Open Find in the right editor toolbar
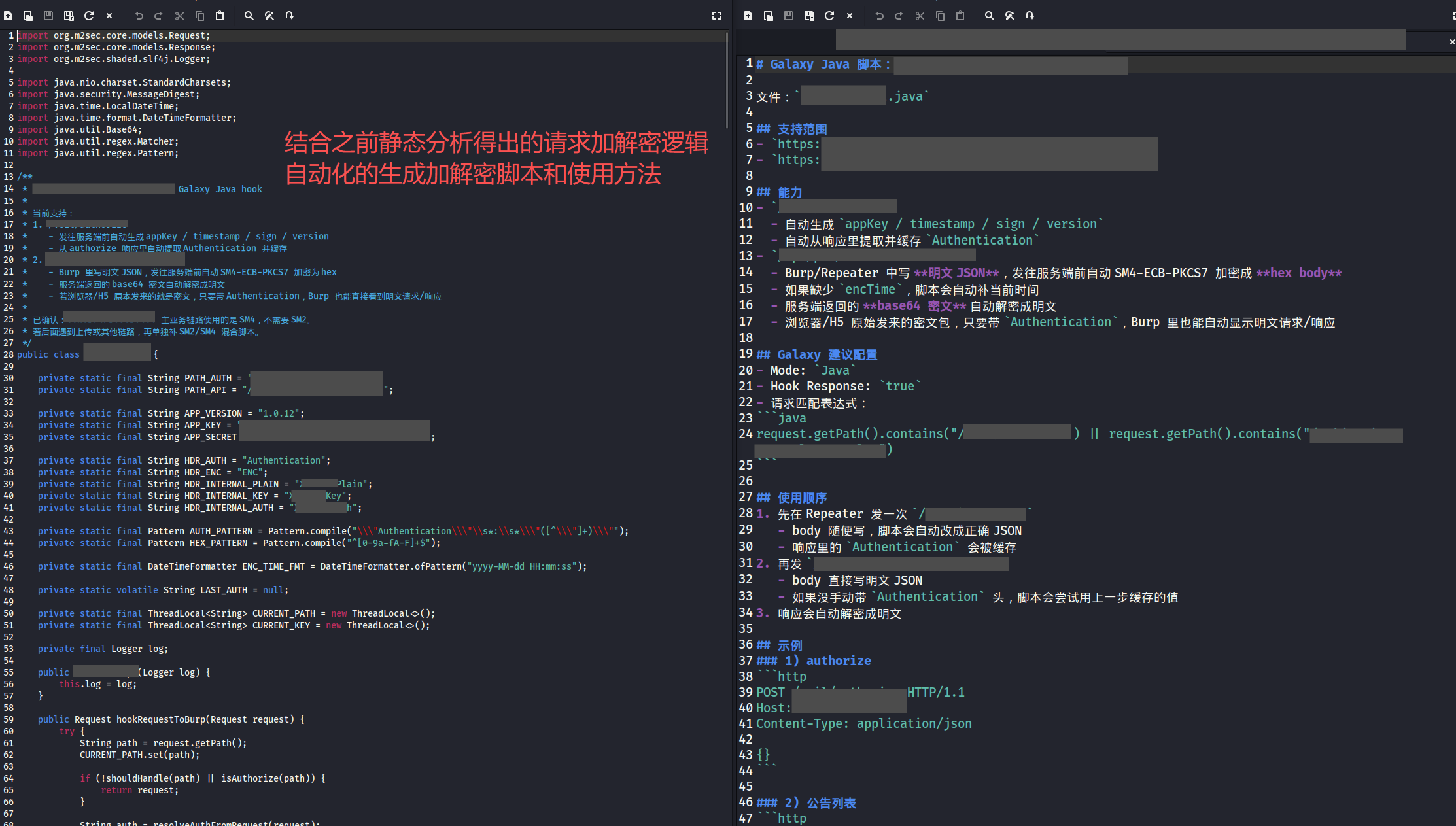The image size is (1456, 826). [990, 16]
